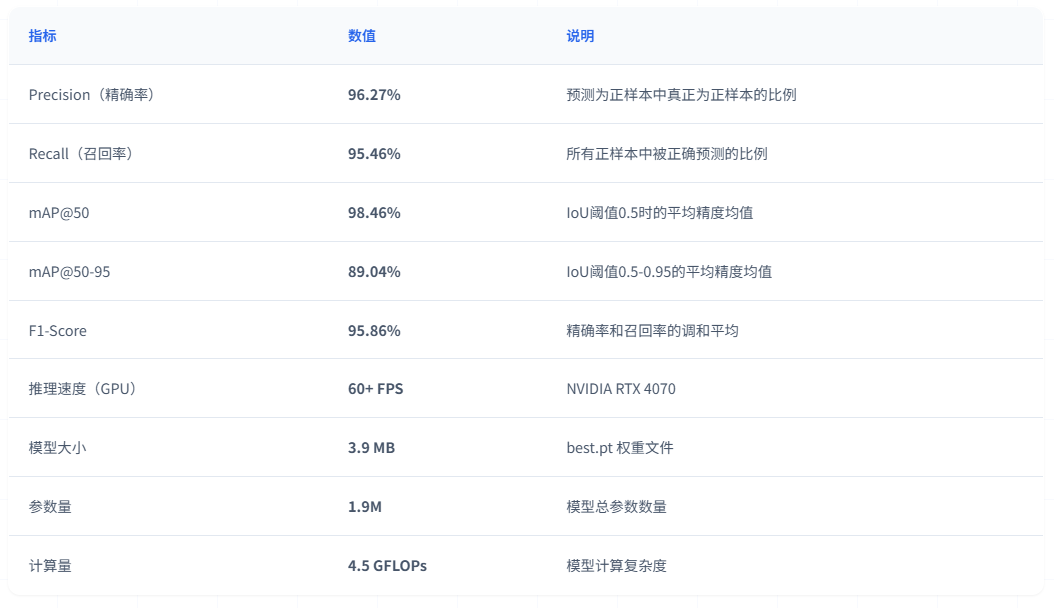1054x608 pixels.
Task: Select the Recall（召回率） row label
Action: click(x=81, y=154)
